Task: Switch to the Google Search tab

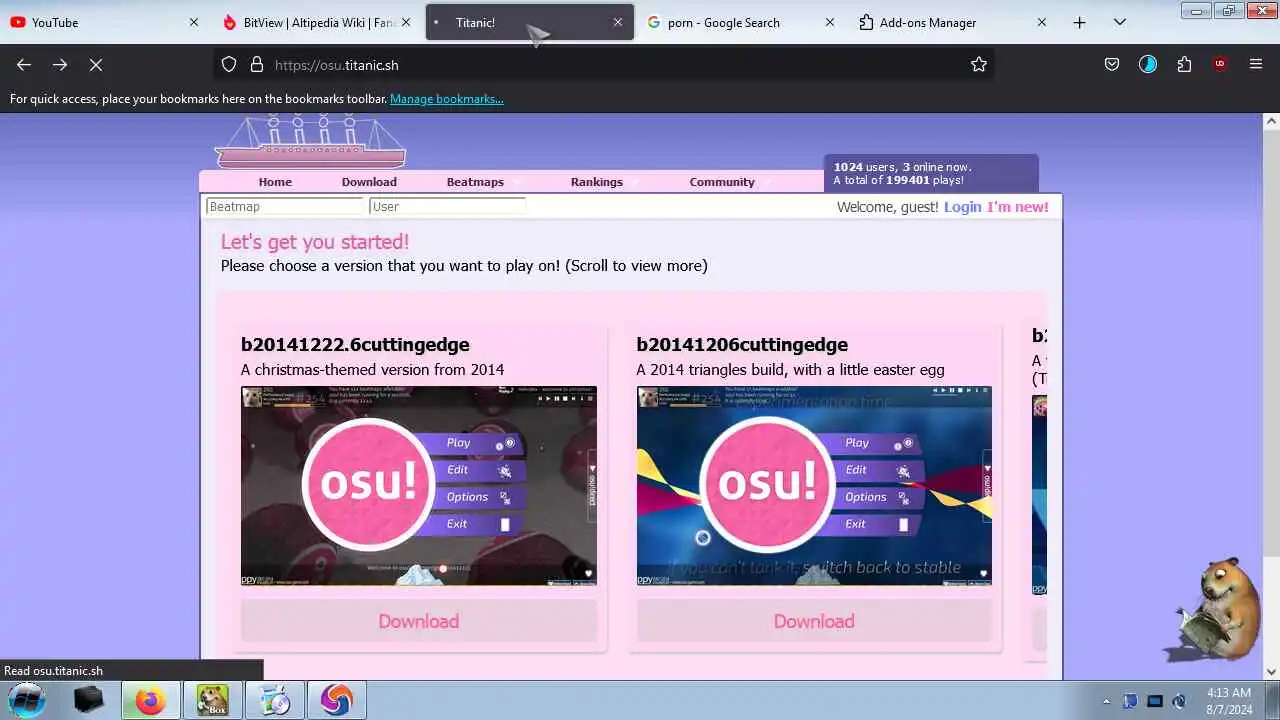Action: (741, 22)
